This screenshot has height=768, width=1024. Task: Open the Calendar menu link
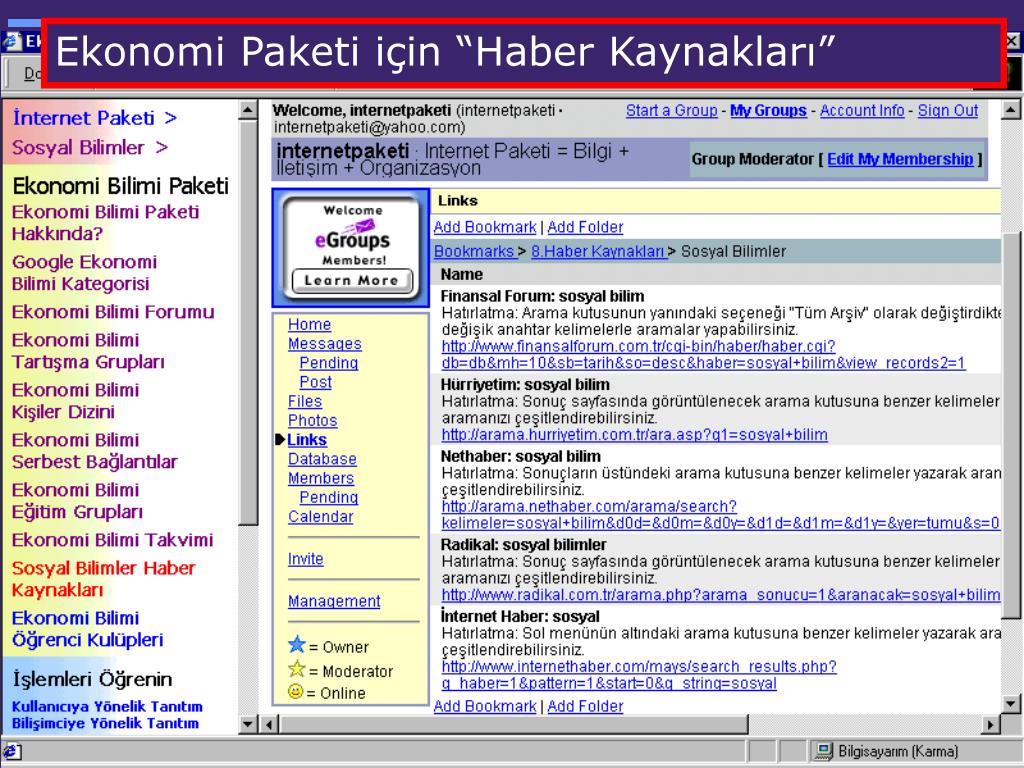(321, 517)
